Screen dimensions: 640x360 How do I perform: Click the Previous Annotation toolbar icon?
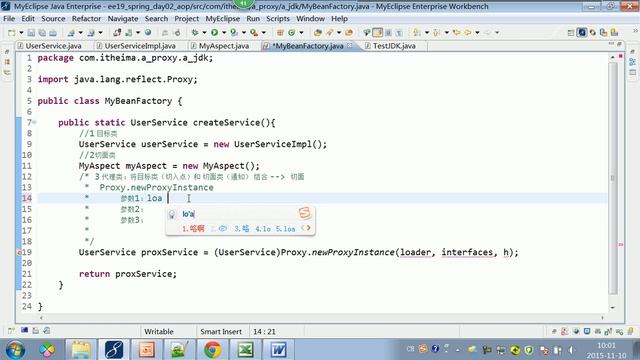[x=436, y=33]
